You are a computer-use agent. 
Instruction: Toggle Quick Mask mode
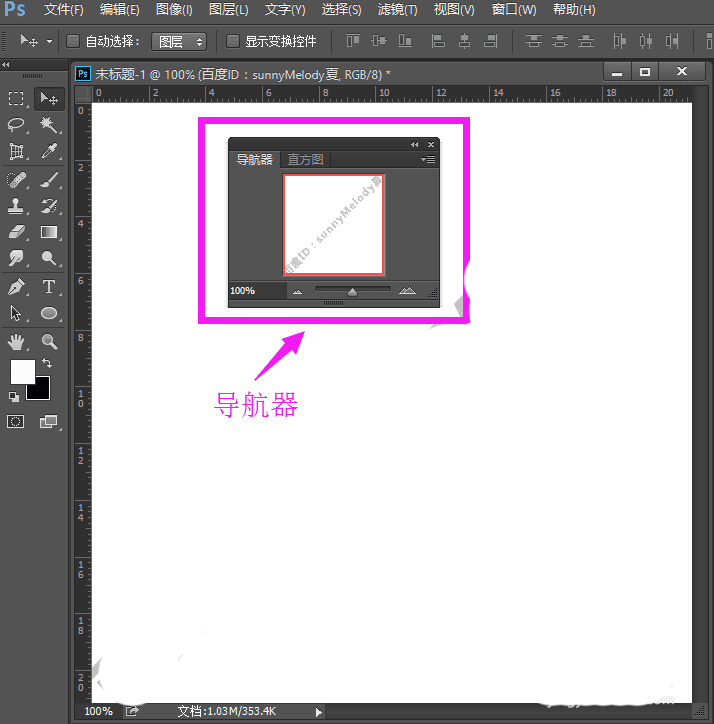[x=16, y=422]
